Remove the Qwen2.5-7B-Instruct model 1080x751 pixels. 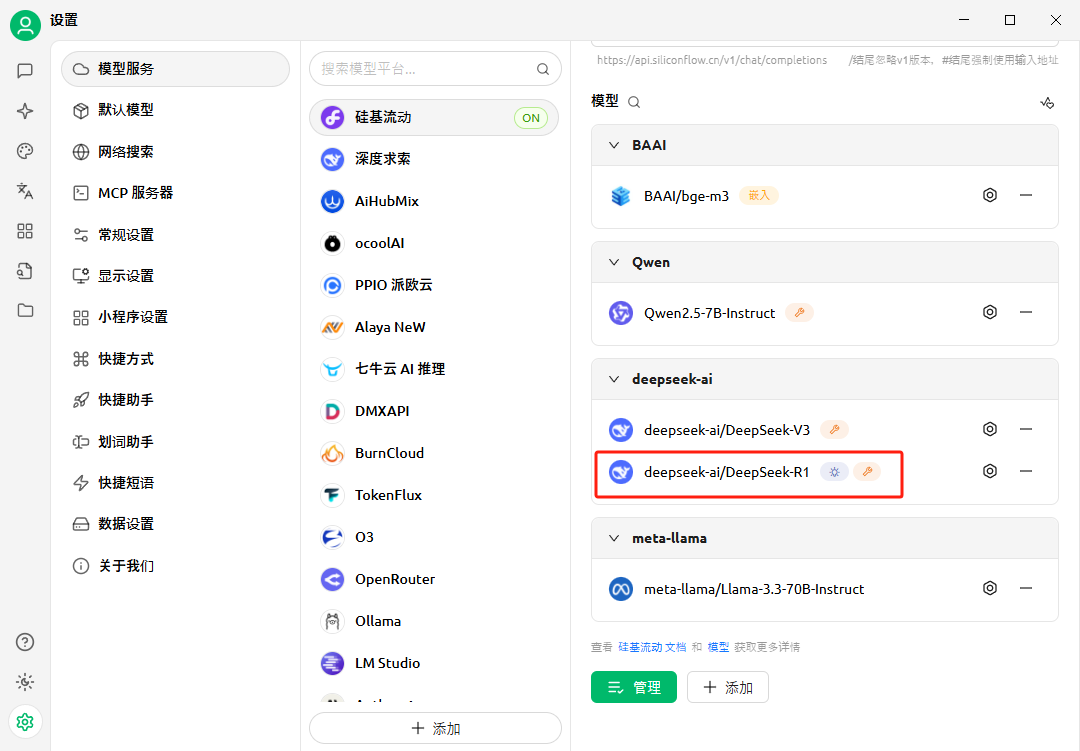pos(1026,312)
